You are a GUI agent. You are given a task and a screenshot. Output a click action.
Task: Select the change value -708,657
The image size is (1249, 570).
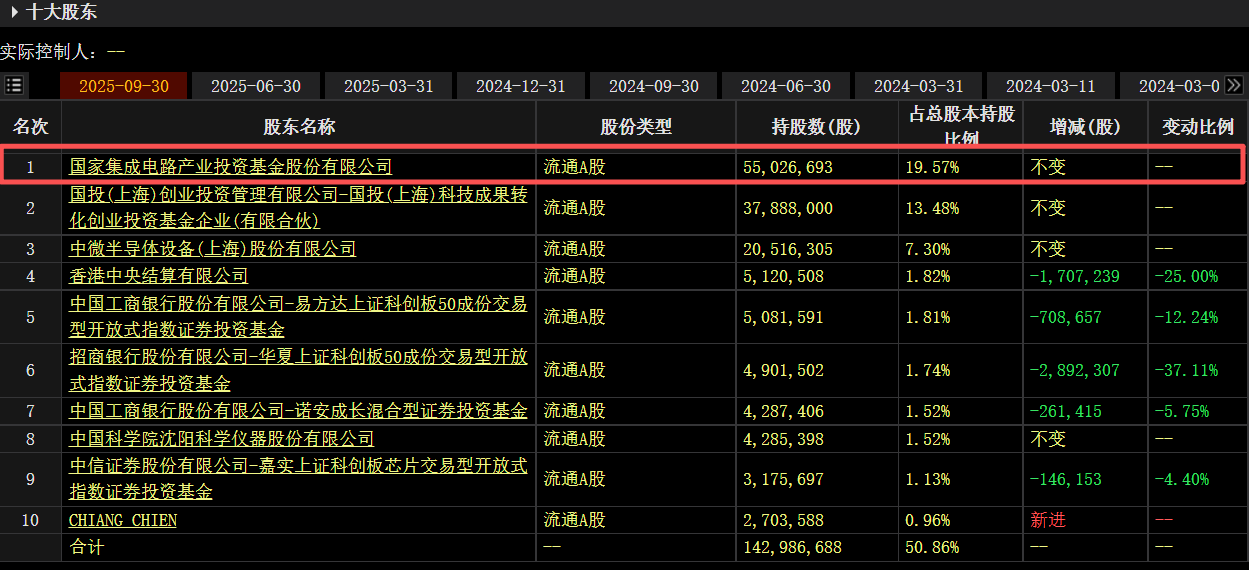[1066, 317]
